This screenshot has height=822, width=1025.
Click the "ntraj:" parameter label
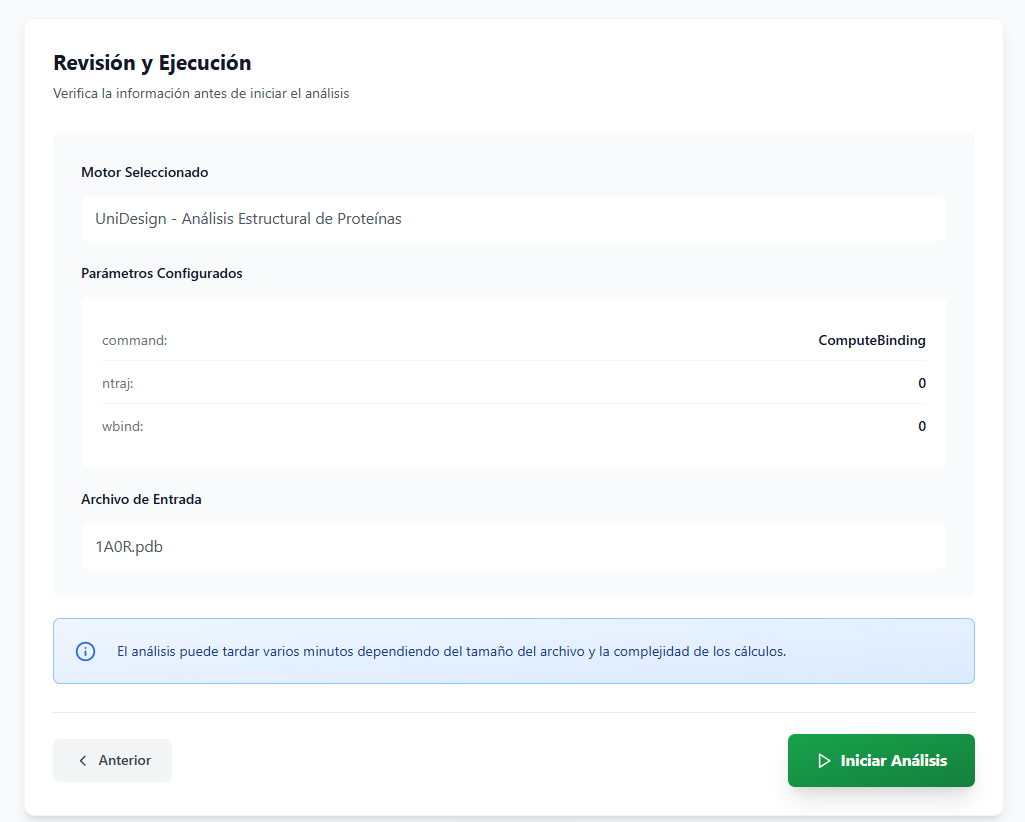click(x=117, y=383)
